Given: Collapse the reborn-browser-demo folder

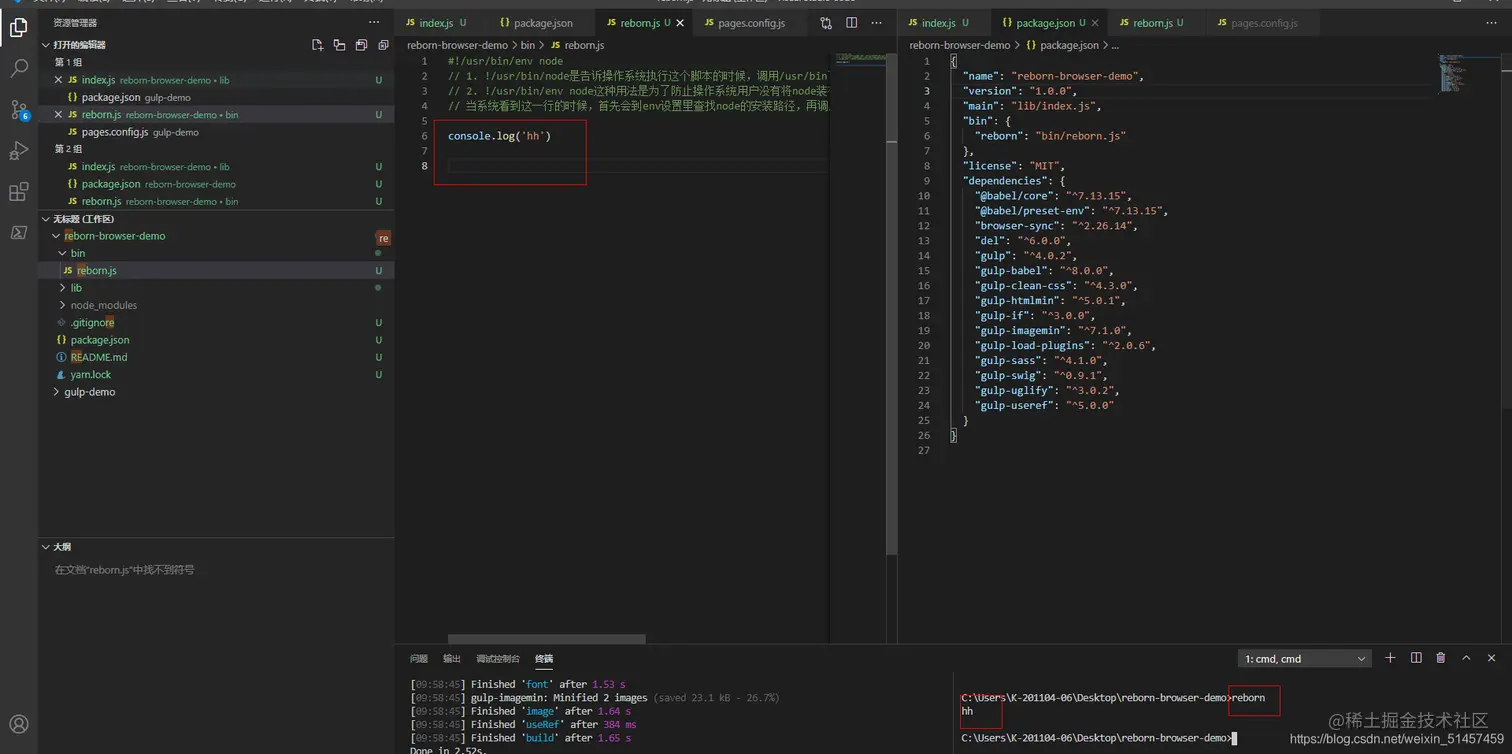Looking at the screenshot, I should coord(56,236).
